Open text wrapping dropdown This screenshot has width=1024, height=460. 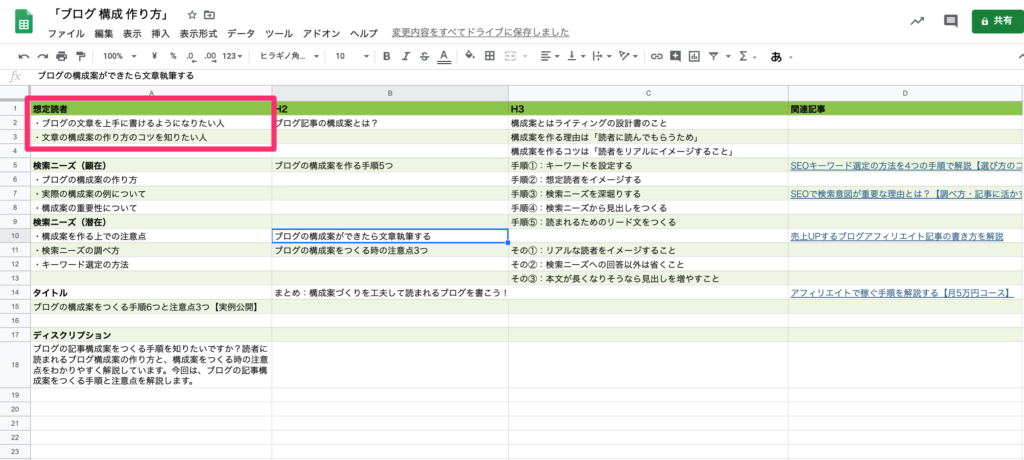click(x=601, y=56)
